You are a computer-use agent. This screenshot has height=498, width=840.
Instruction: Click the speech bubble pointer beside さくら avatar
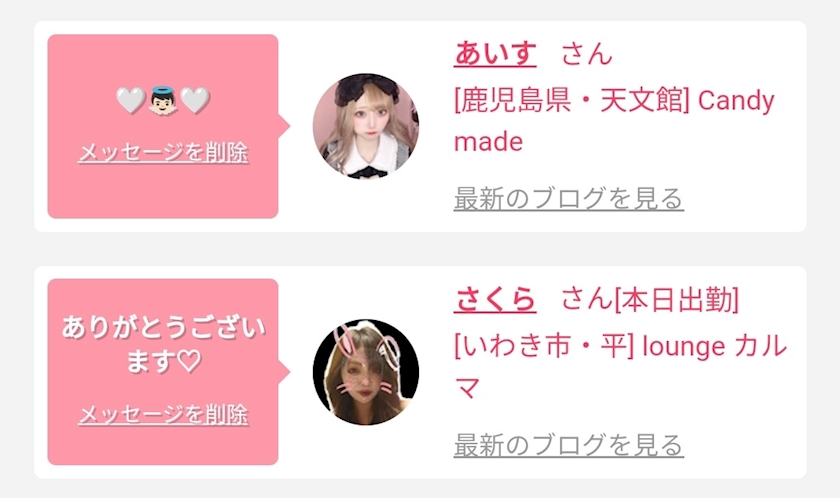click(284, 372)
